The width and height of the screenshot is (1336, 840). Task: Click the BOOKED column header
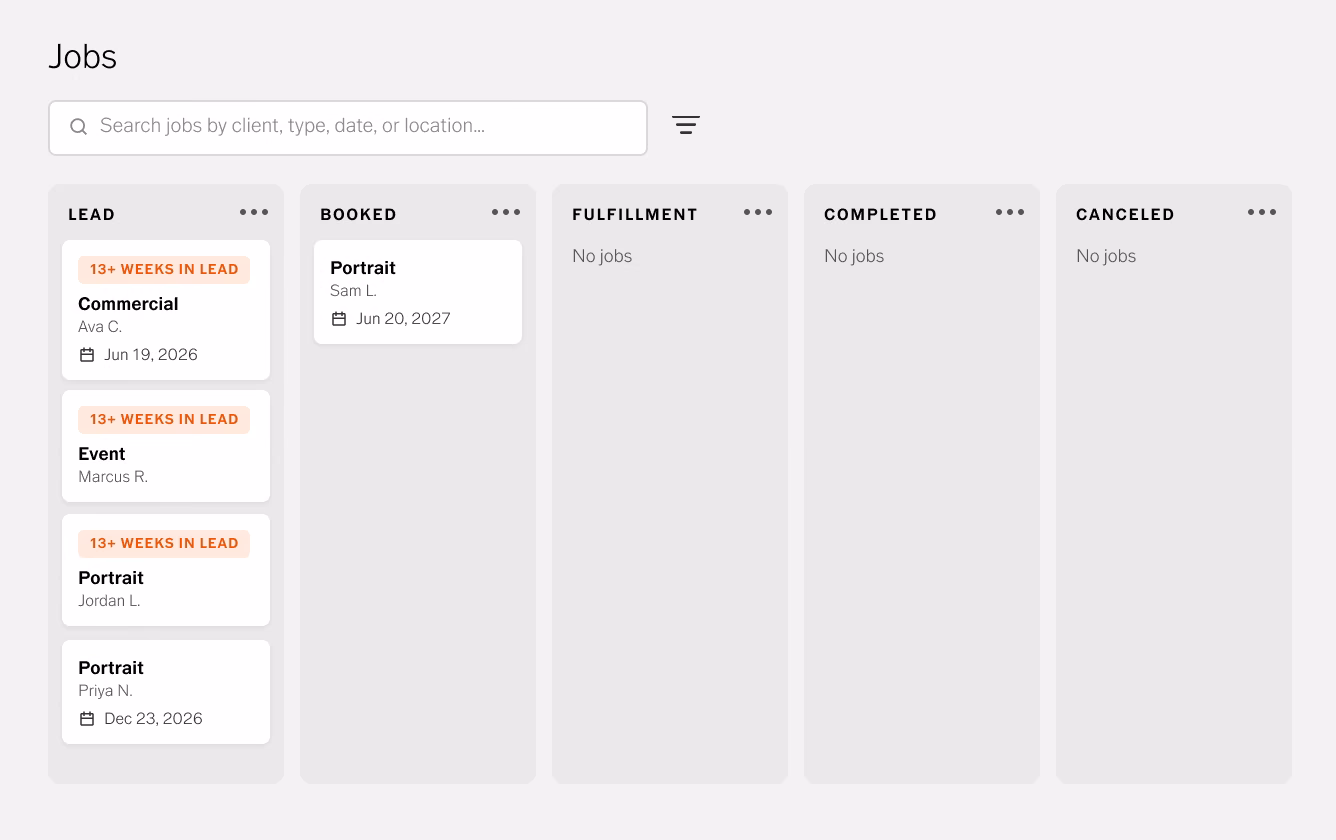point(358,214)
